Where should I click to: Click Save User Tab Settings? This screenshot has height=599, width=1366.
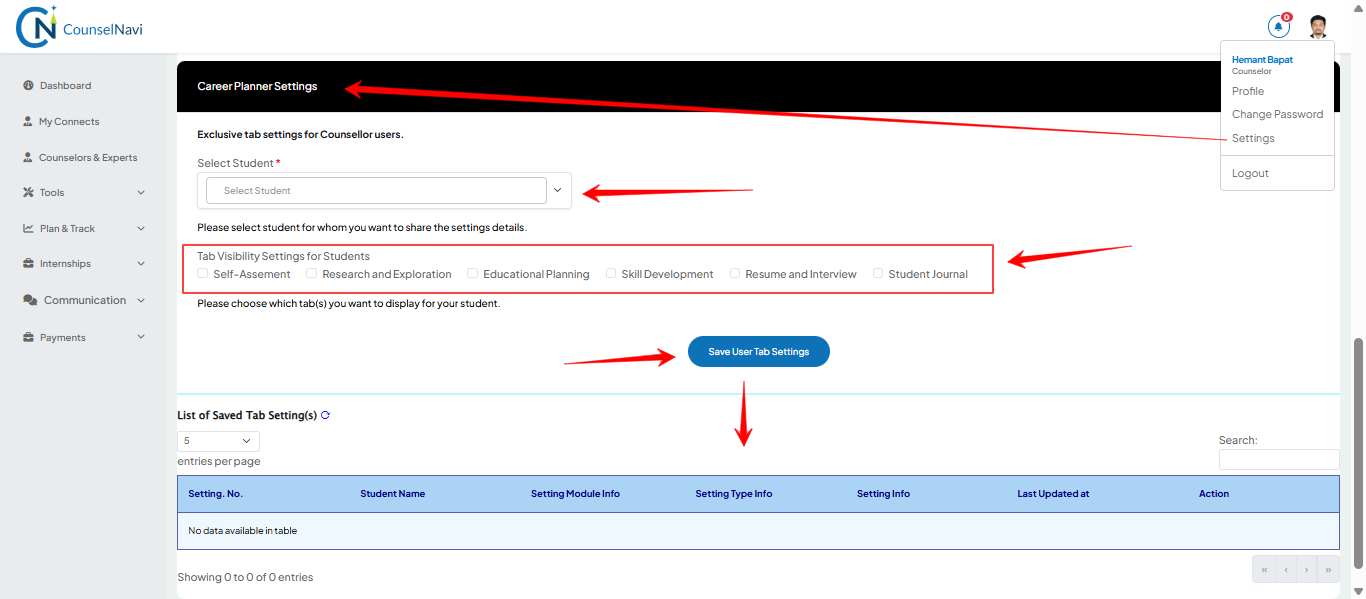(758, 351)
